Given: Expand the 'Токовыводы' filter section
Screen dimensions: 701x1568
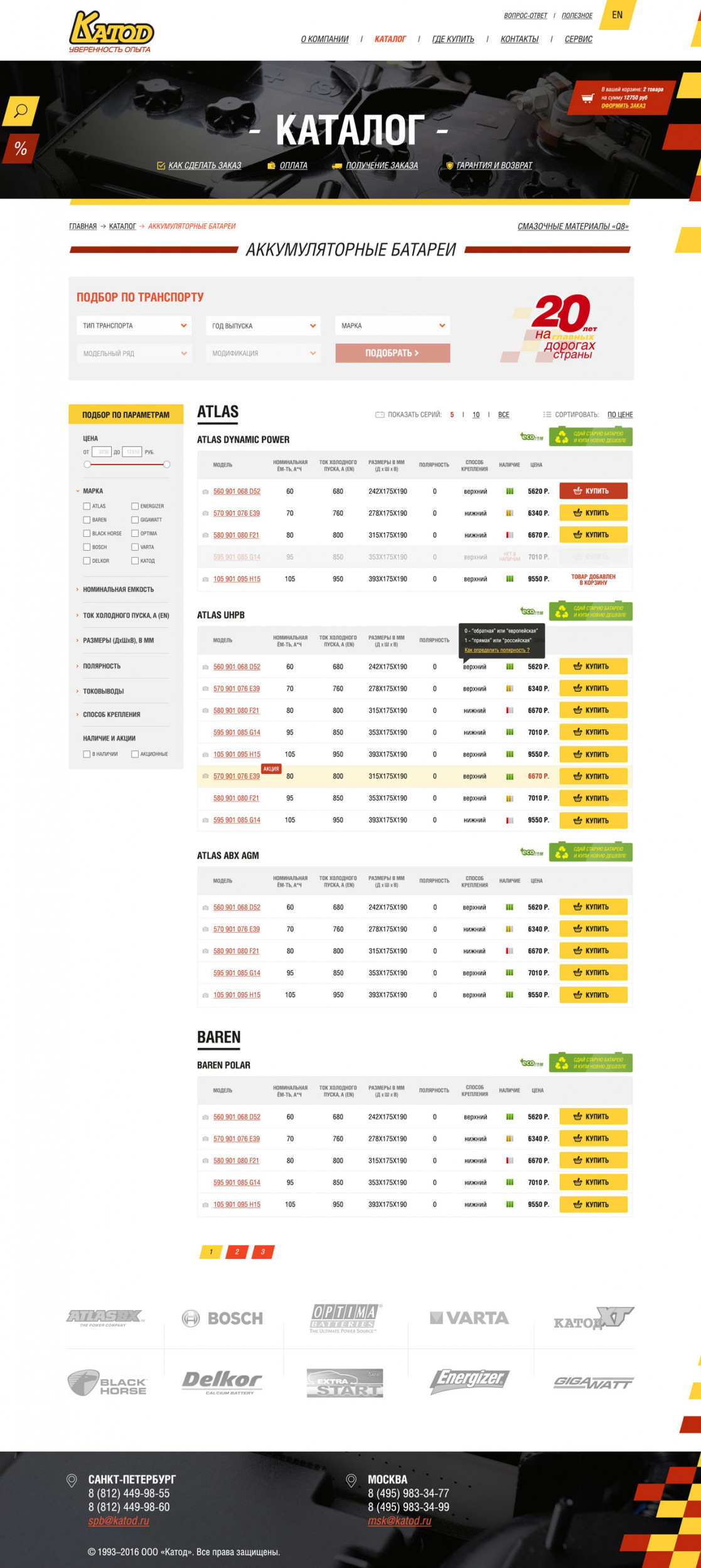Looking at the screenshot, I should (x=104, y=691).
